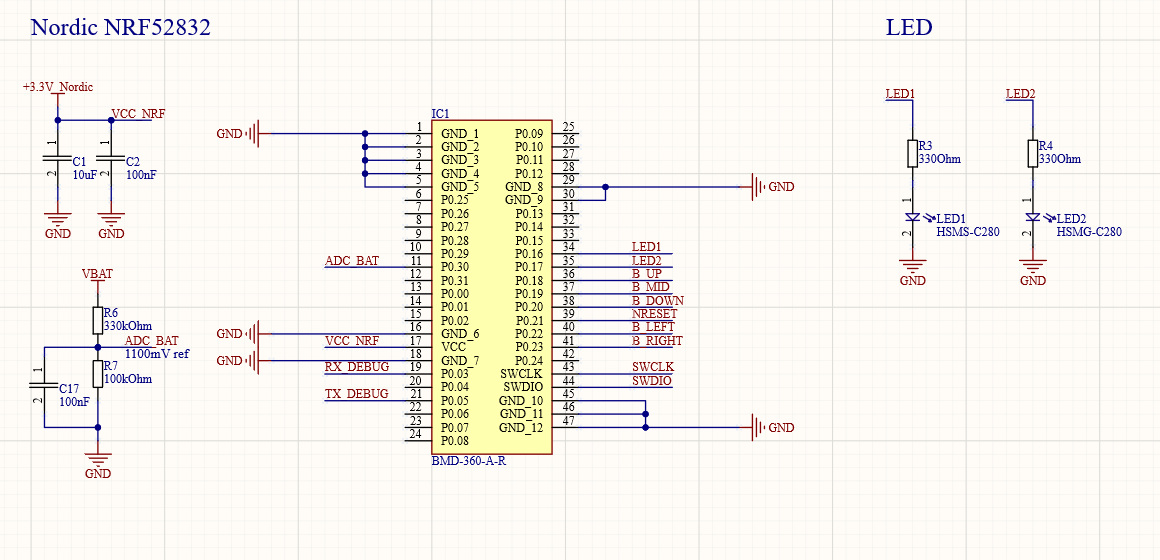The image size is (1160, 560).
Task: Click the VCC_NRF net label near C2
Action: click(x=138, y=114)
